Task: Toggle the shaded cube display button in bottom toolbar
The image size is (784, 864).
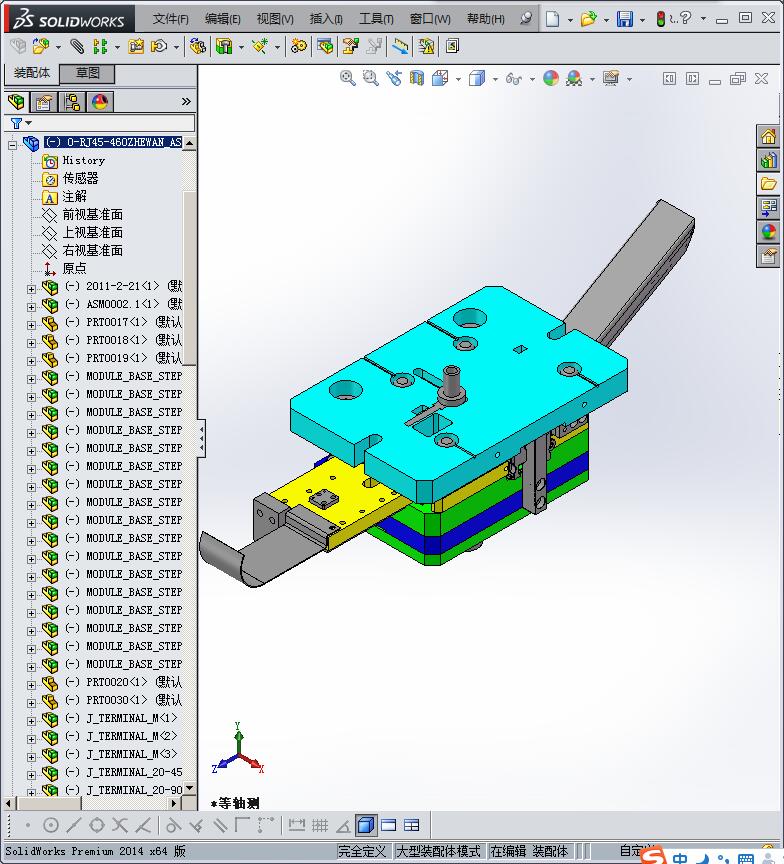Action: pyautogui.click(x=366, y=825)
